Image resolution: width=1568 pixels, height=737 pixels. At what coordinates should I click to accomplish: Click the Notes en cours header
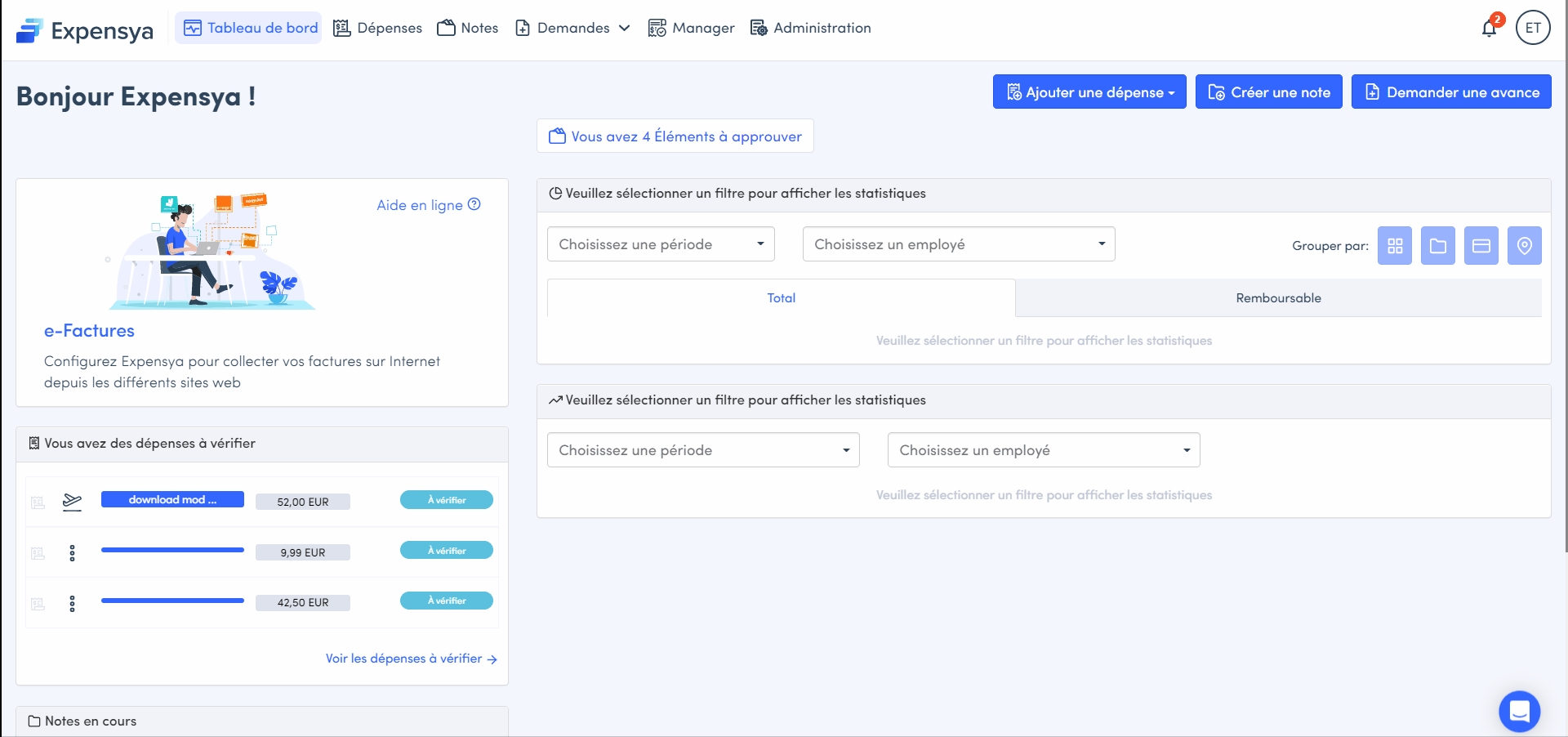click(x=262, y=721)
